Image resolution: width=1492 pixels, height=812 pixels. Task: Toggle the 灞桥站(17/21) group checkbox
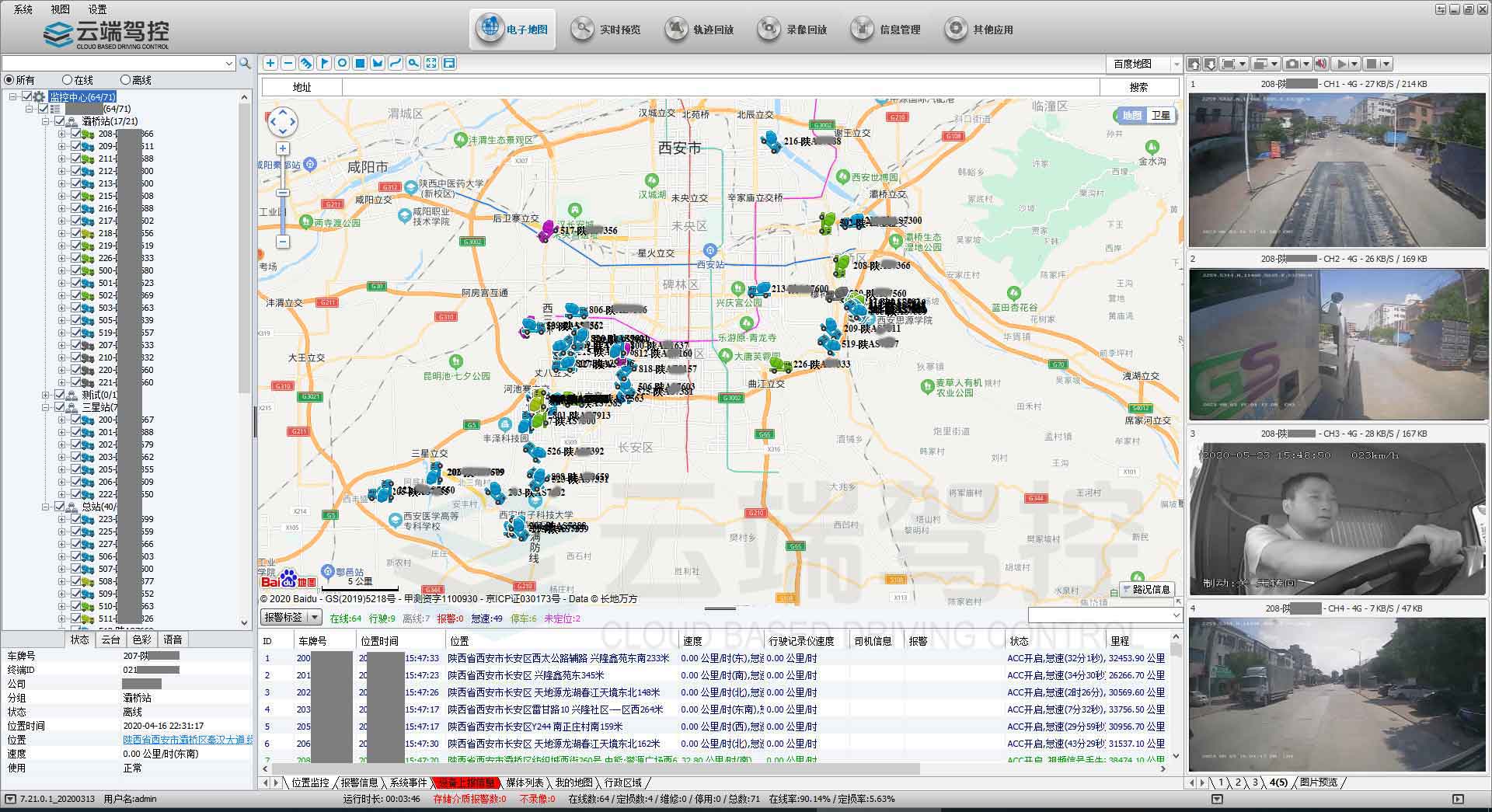59,121
